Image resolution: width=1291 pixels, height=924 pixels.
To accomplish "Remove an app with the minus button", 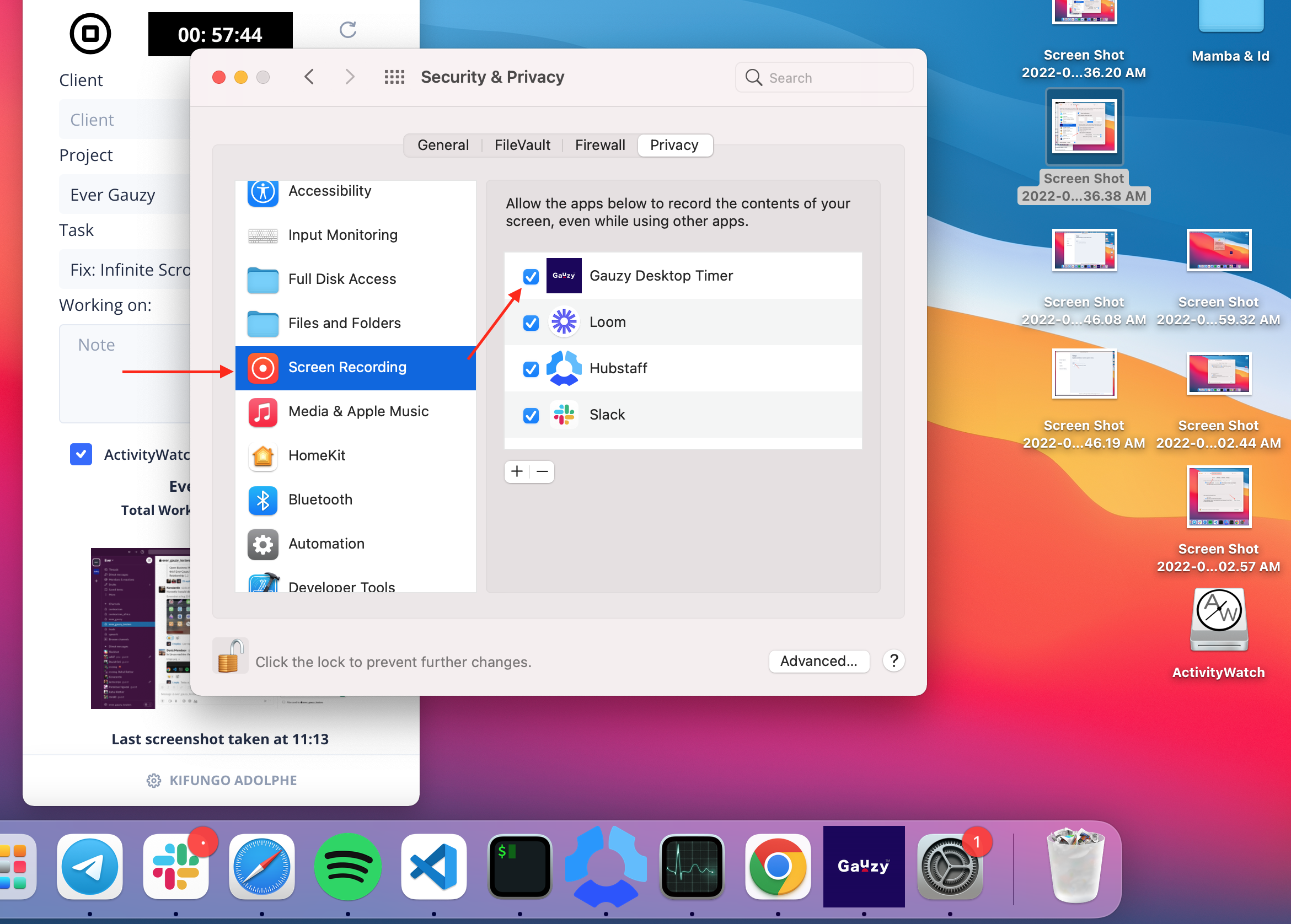I will coord(542,472).
